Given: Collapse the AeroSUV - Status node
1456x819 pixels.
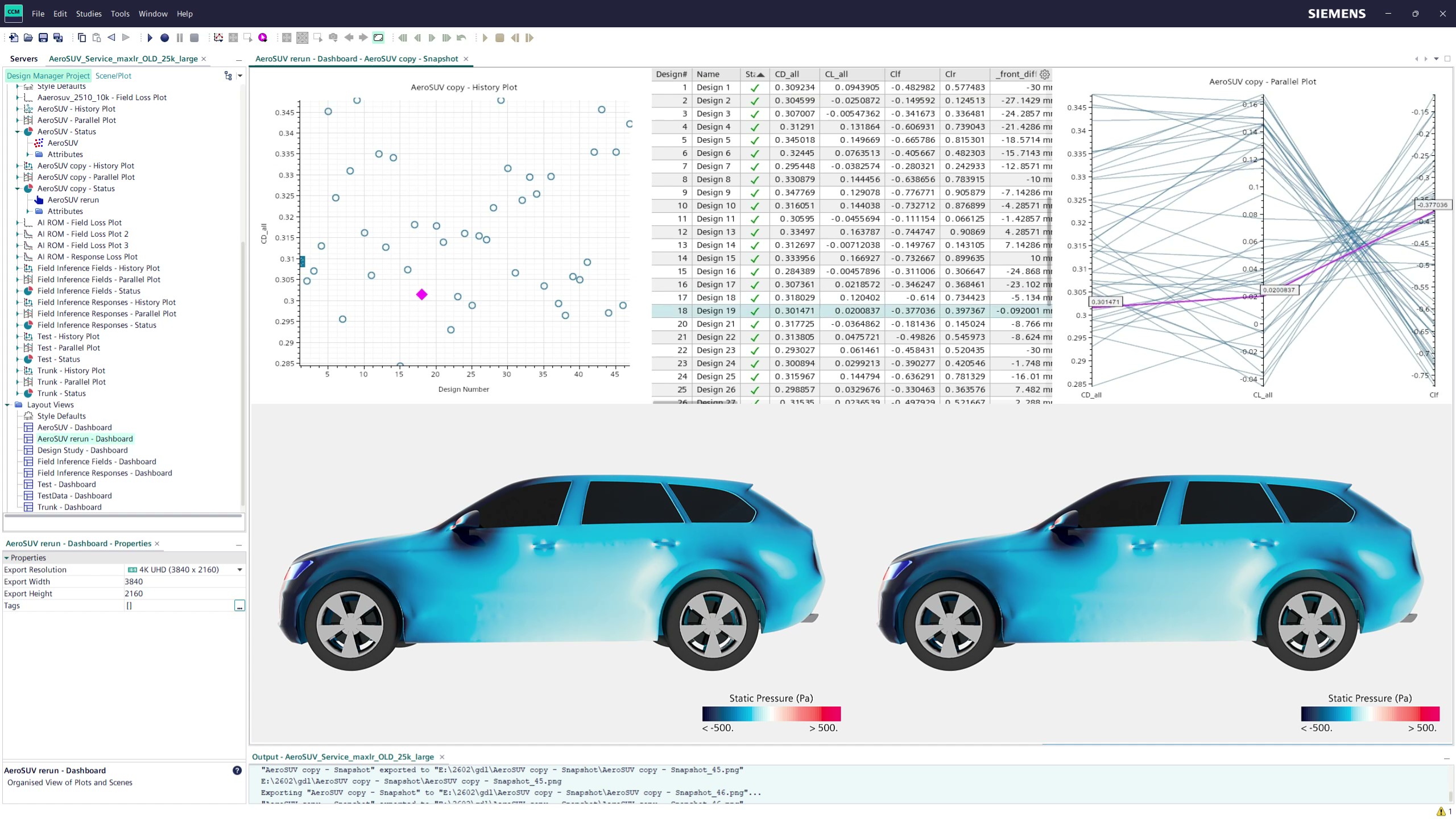Looking at the screenshot, I should [x=18, y=132].
